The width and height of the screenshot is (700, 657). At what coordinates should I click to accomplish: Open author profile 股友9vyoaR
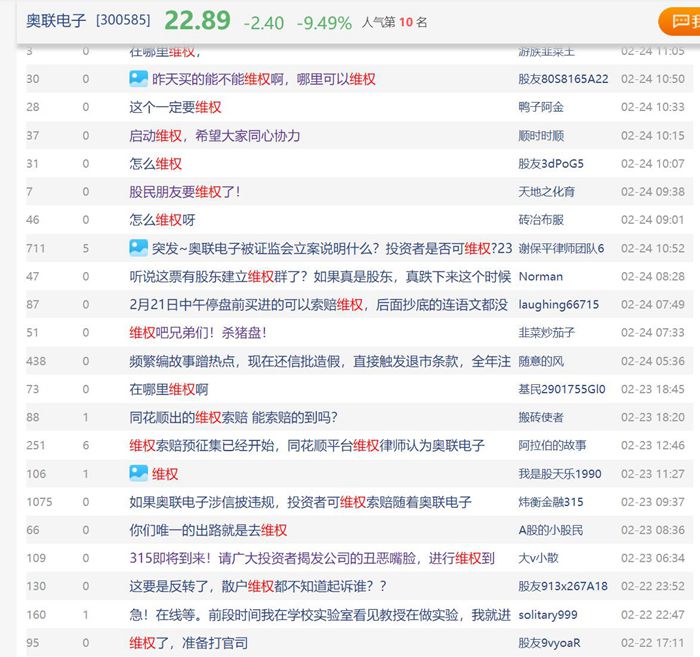(x=549, y=643)
